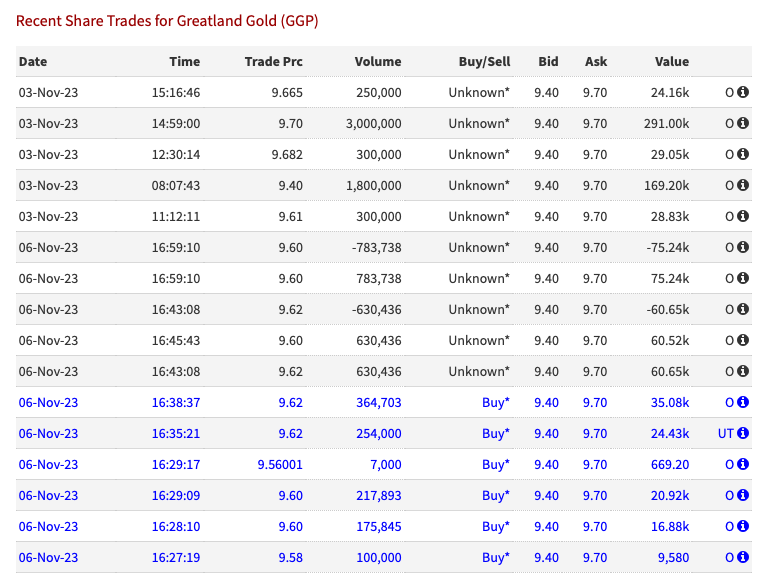
Task: Open info icon on 3,000,000 volume trade
Action: coord(743,123)
